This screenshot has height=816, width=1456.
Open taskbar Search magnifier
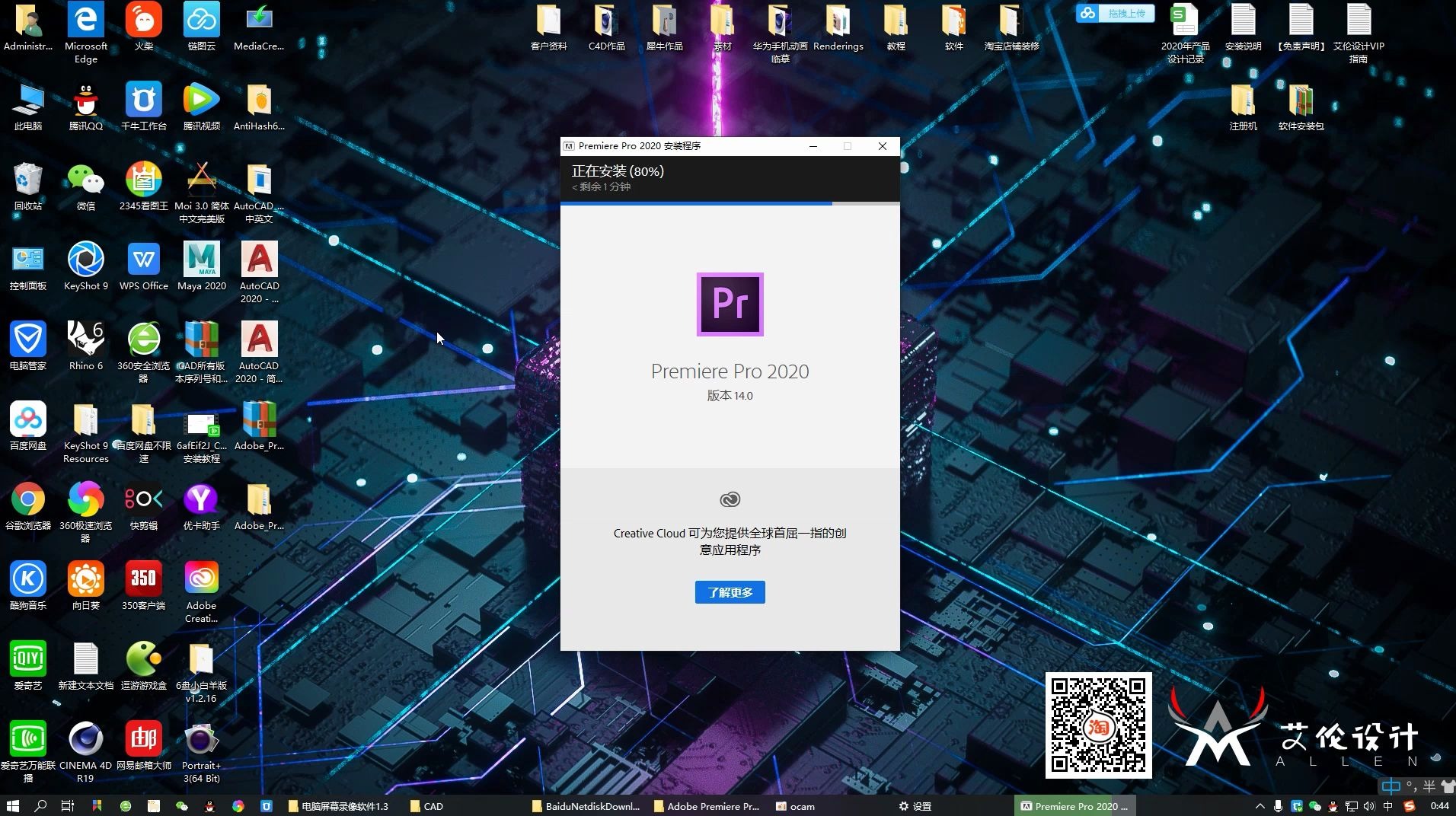(40, 806)
